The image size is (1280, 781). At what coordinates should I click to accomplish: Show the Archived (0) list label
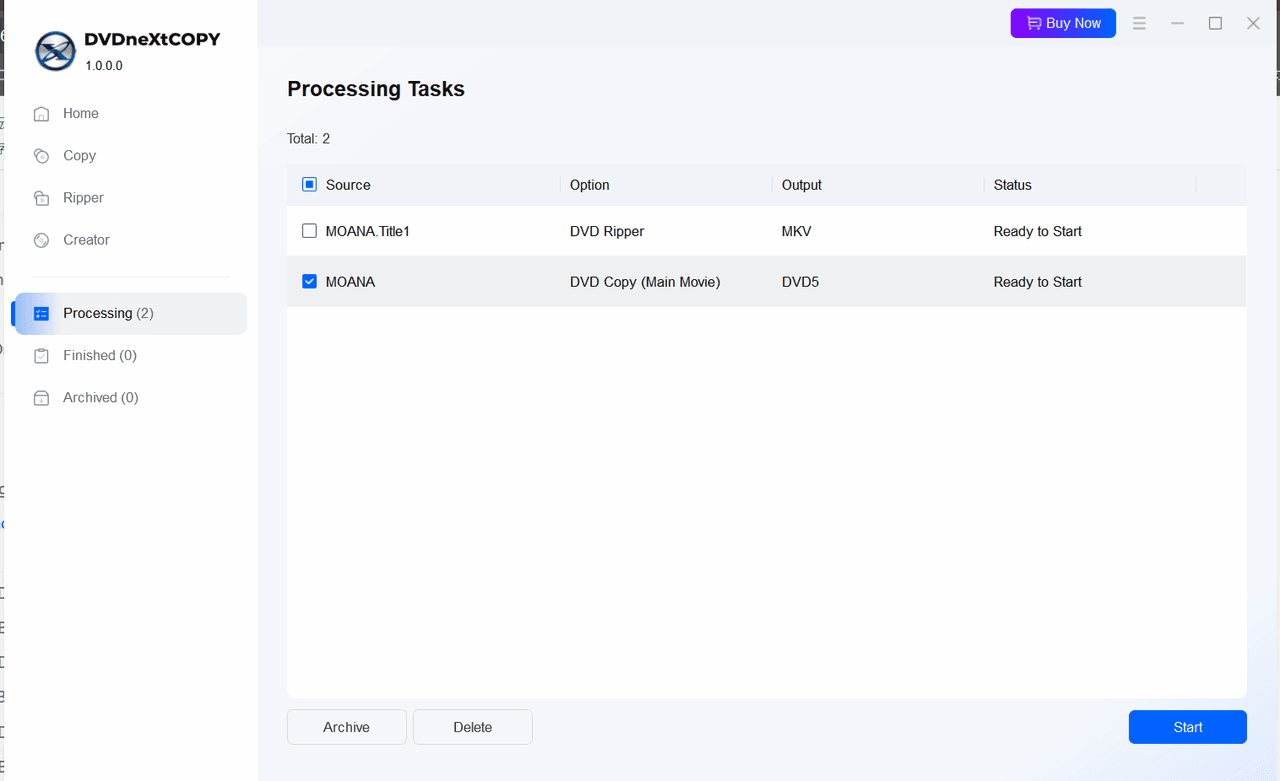[101, 398]
